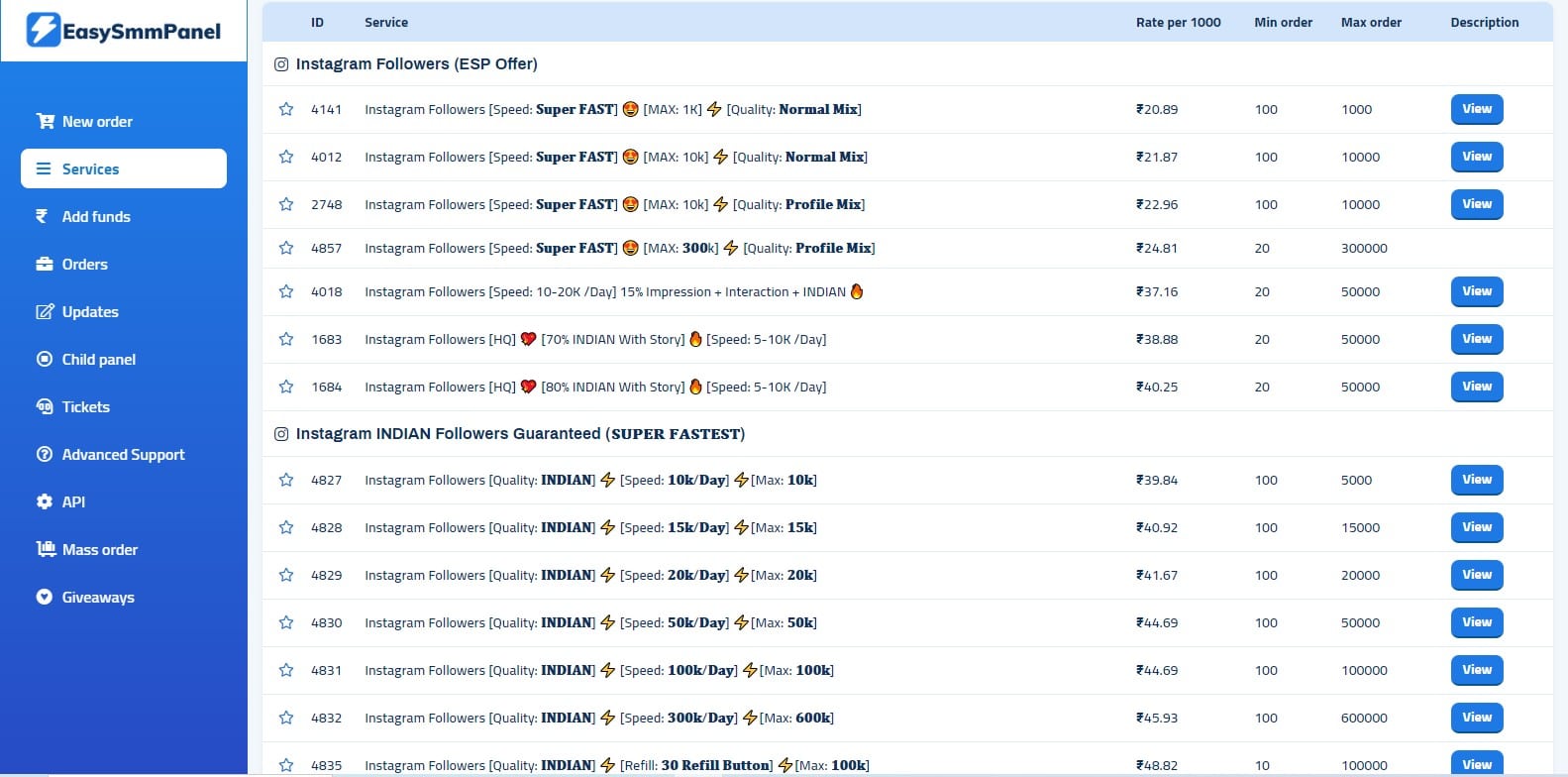Toggle favorite star for service 4141

(286, 109)
